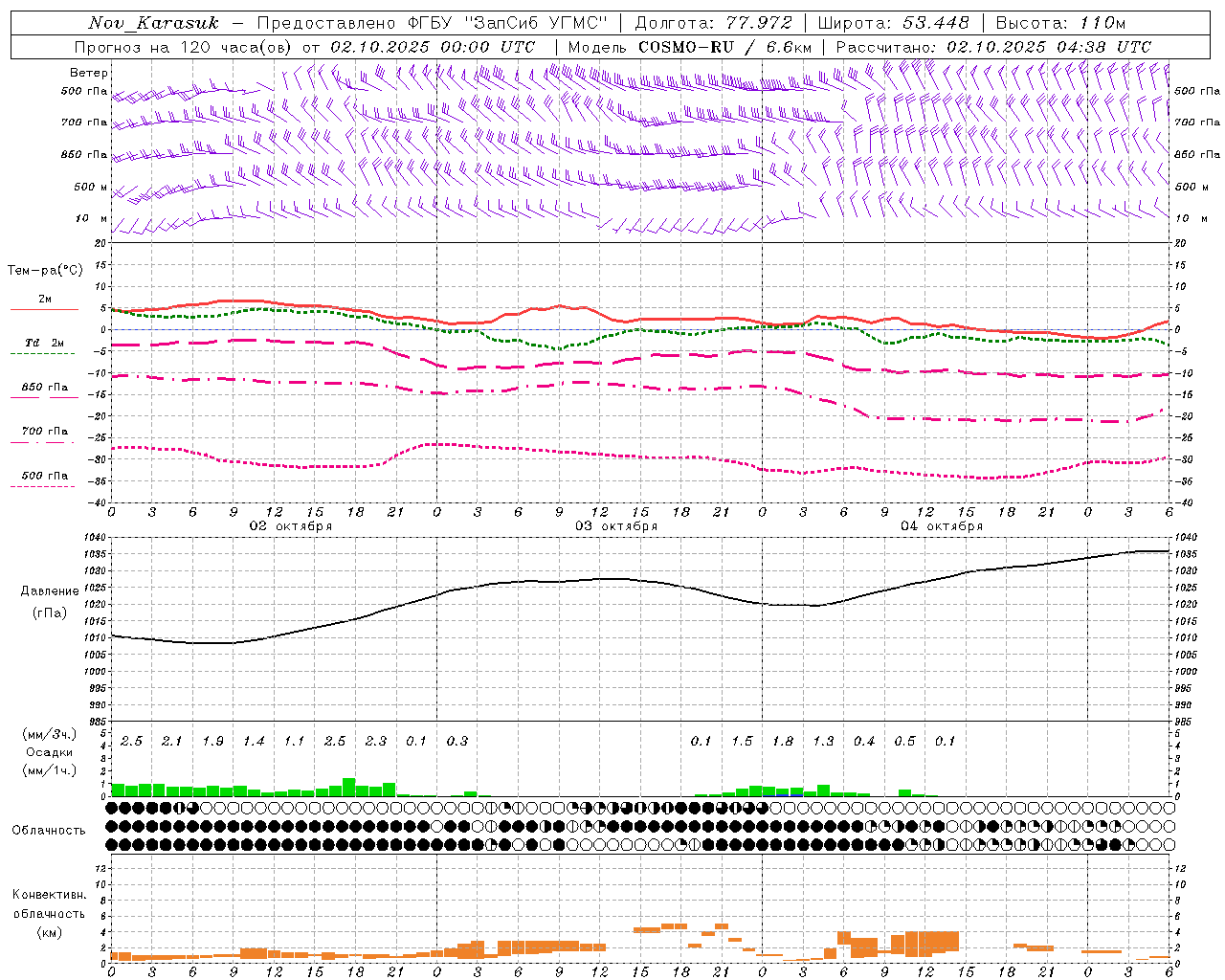Click '(гПа)' unit under Давление
Viewport: 1225px width, 980px height.
coord(50,612)
